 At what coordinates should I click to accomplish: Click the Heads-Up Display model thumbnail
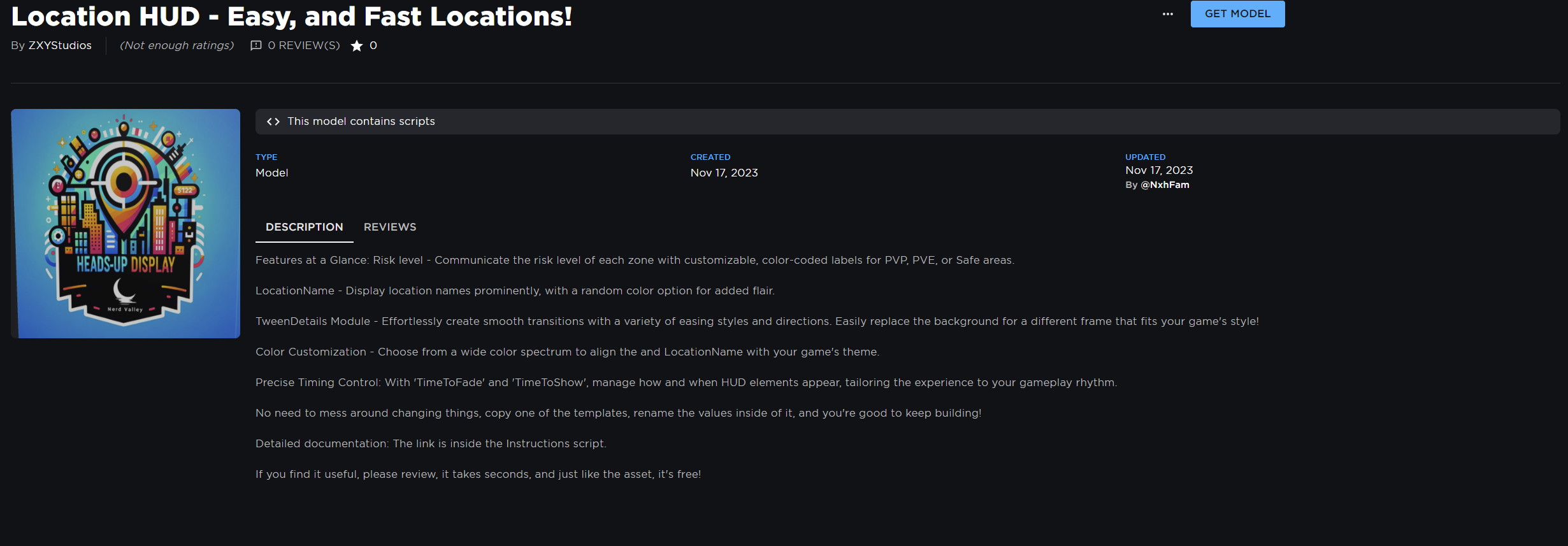tap(126, 224)
